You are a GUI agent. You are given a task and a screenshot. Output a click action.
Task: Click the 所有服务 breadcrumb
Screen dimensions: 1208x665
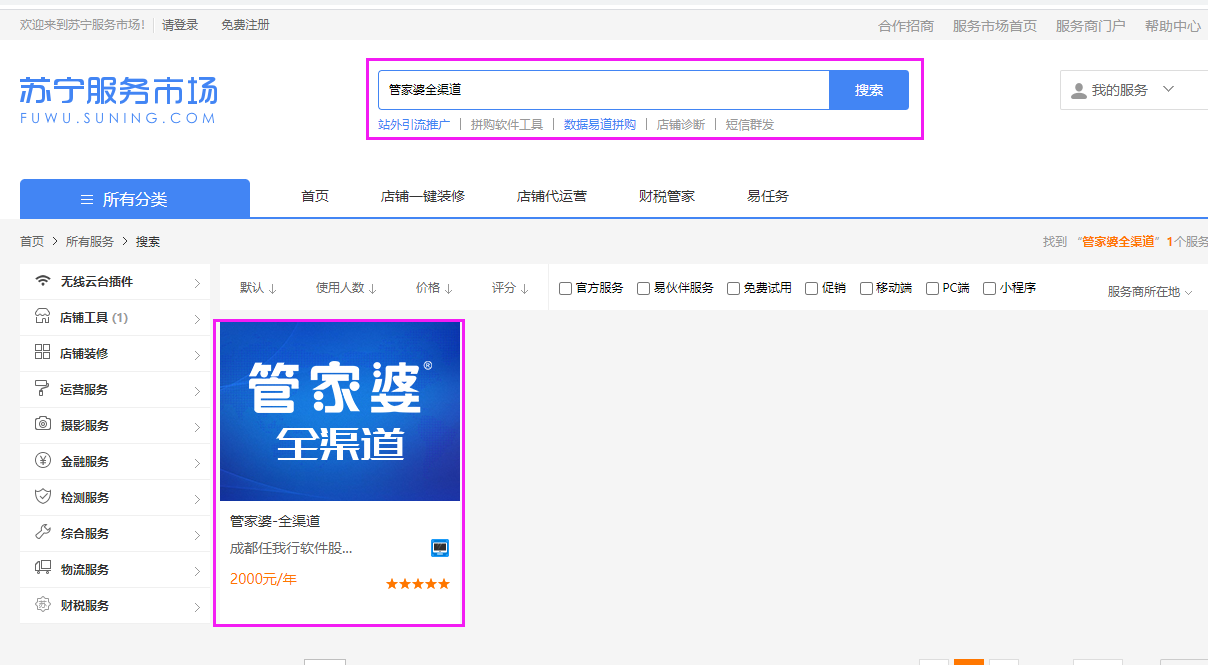(x=90, y=241)
